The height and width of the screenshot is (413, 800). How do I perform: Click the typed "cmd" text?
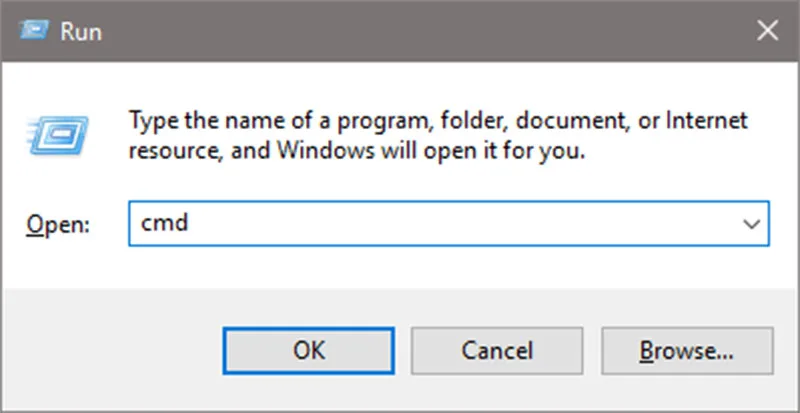(x=164, y=223)
